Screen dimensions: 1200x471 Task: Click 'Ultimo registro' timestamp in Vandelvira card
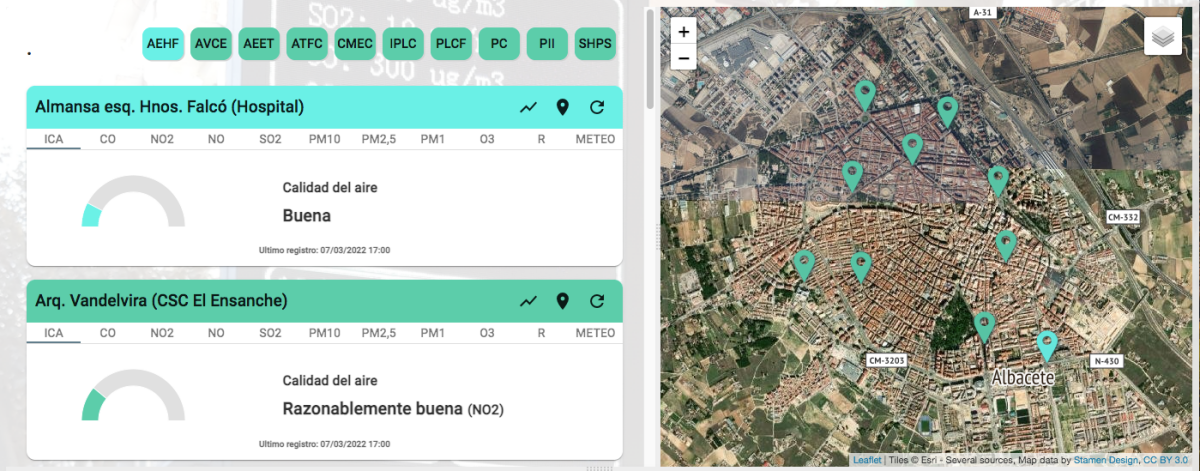click(324, 443)
